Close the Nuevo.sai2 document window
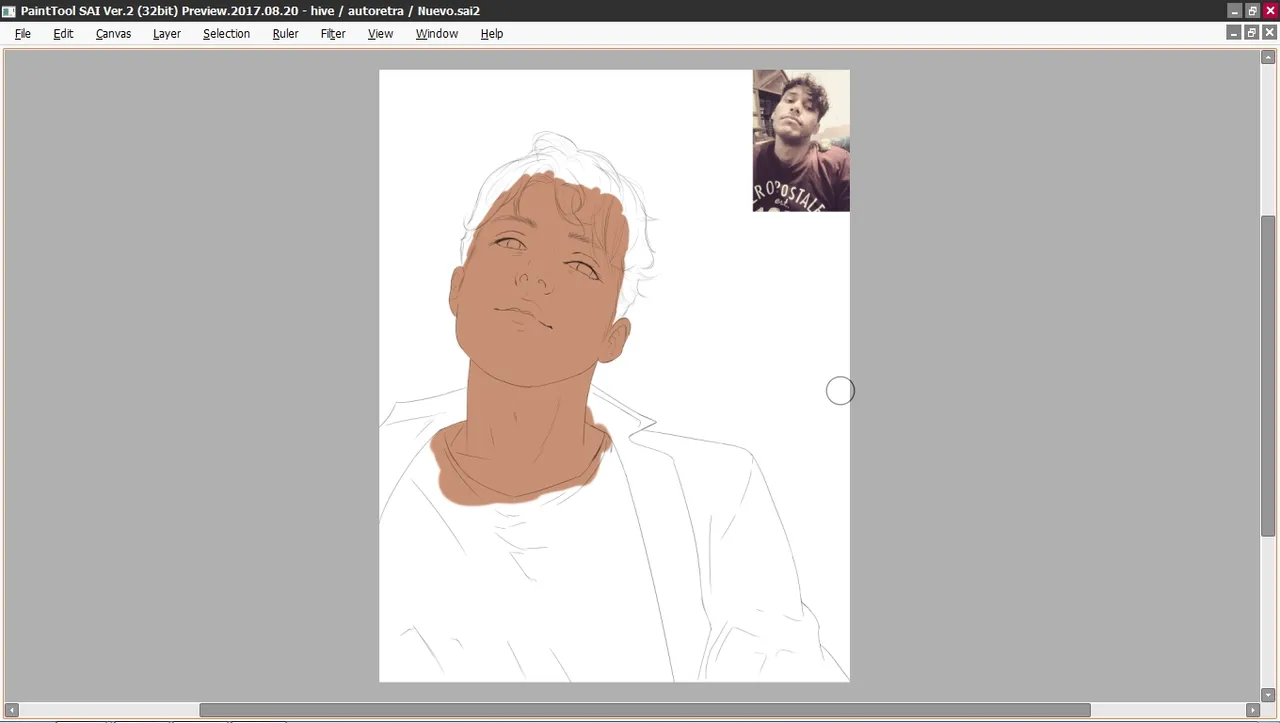Viewport: 1280px width, 723px height. click(1269, 33)
